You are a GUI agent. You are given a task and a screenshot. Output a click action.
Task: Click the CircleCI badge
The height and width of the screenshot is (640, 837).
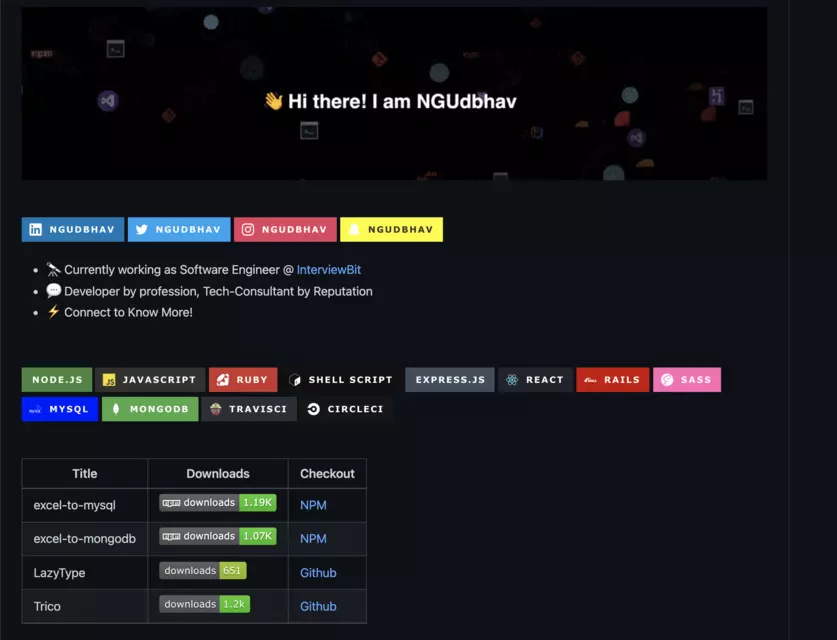point(346,409)
